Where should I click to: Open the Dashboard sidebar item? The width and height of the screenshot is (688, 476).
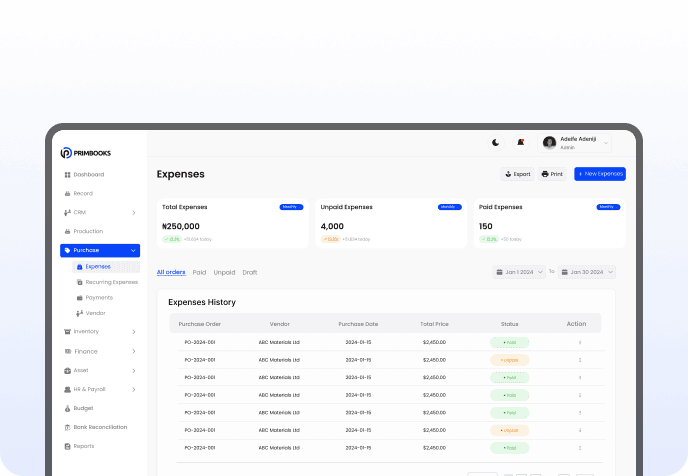pos(84,175)
